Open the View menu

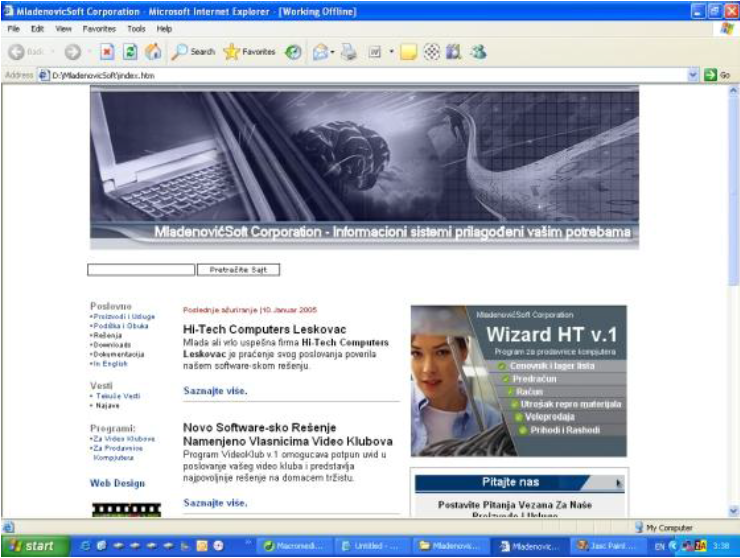click(x=63, y=29)
